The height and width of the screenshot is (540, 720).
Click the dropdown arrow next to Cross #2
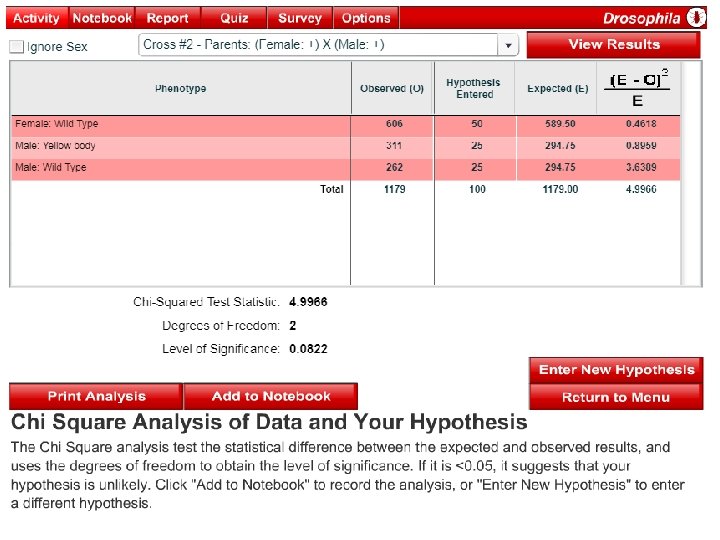[x=508, y=45]
